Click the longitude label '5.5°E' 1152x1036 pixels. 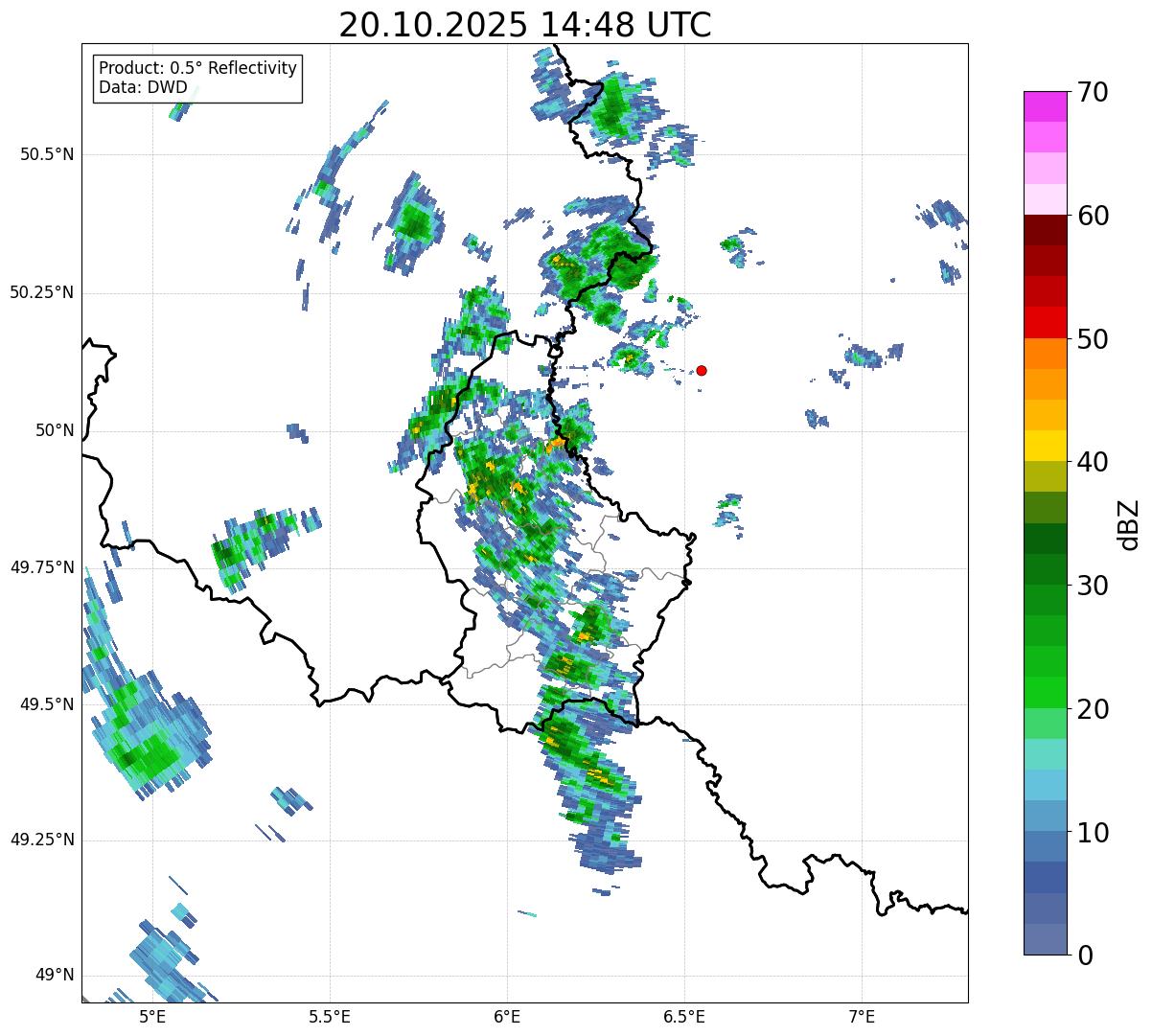coord(330,1017)
